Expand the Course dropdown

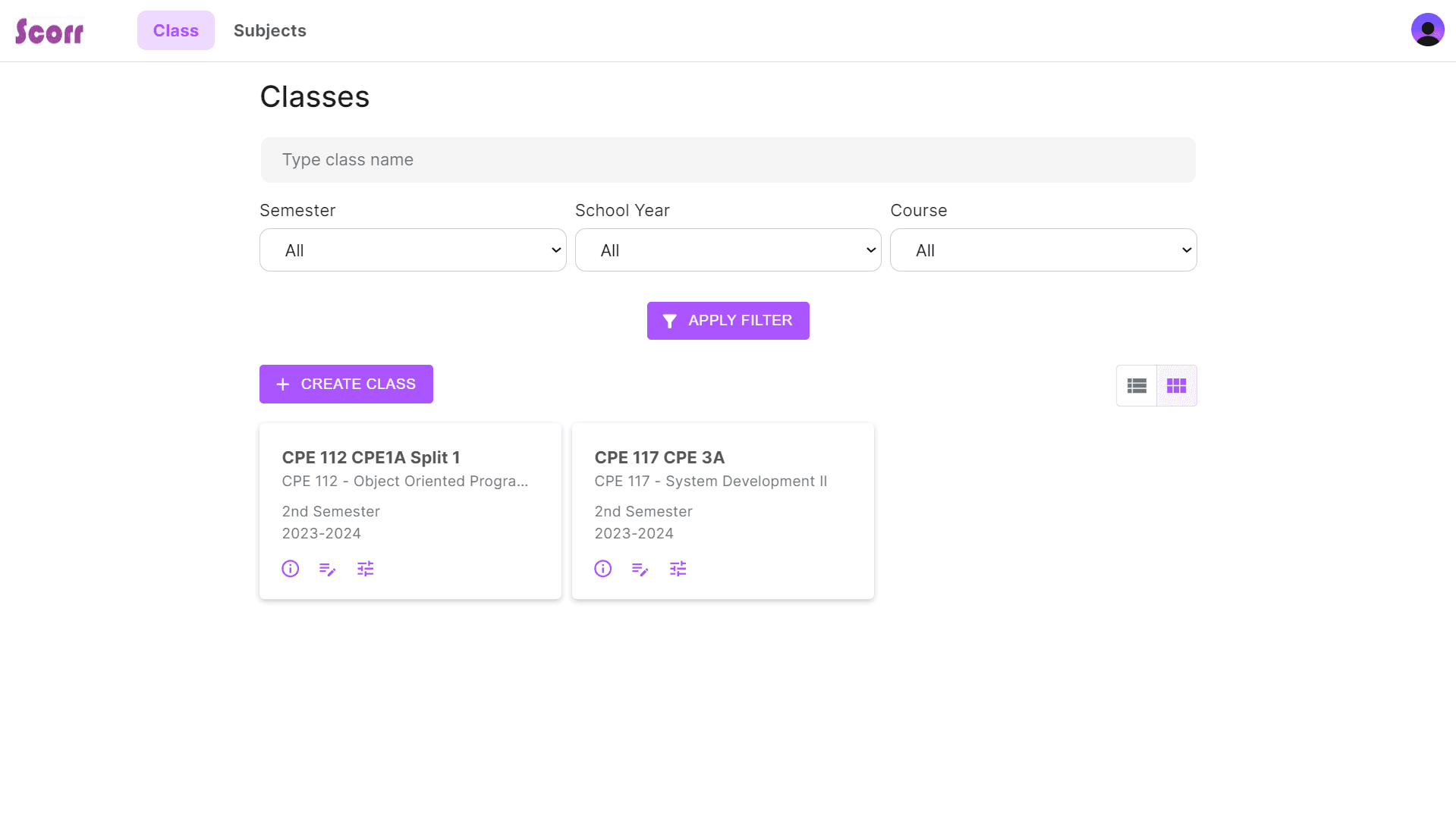coord(1043,250)
